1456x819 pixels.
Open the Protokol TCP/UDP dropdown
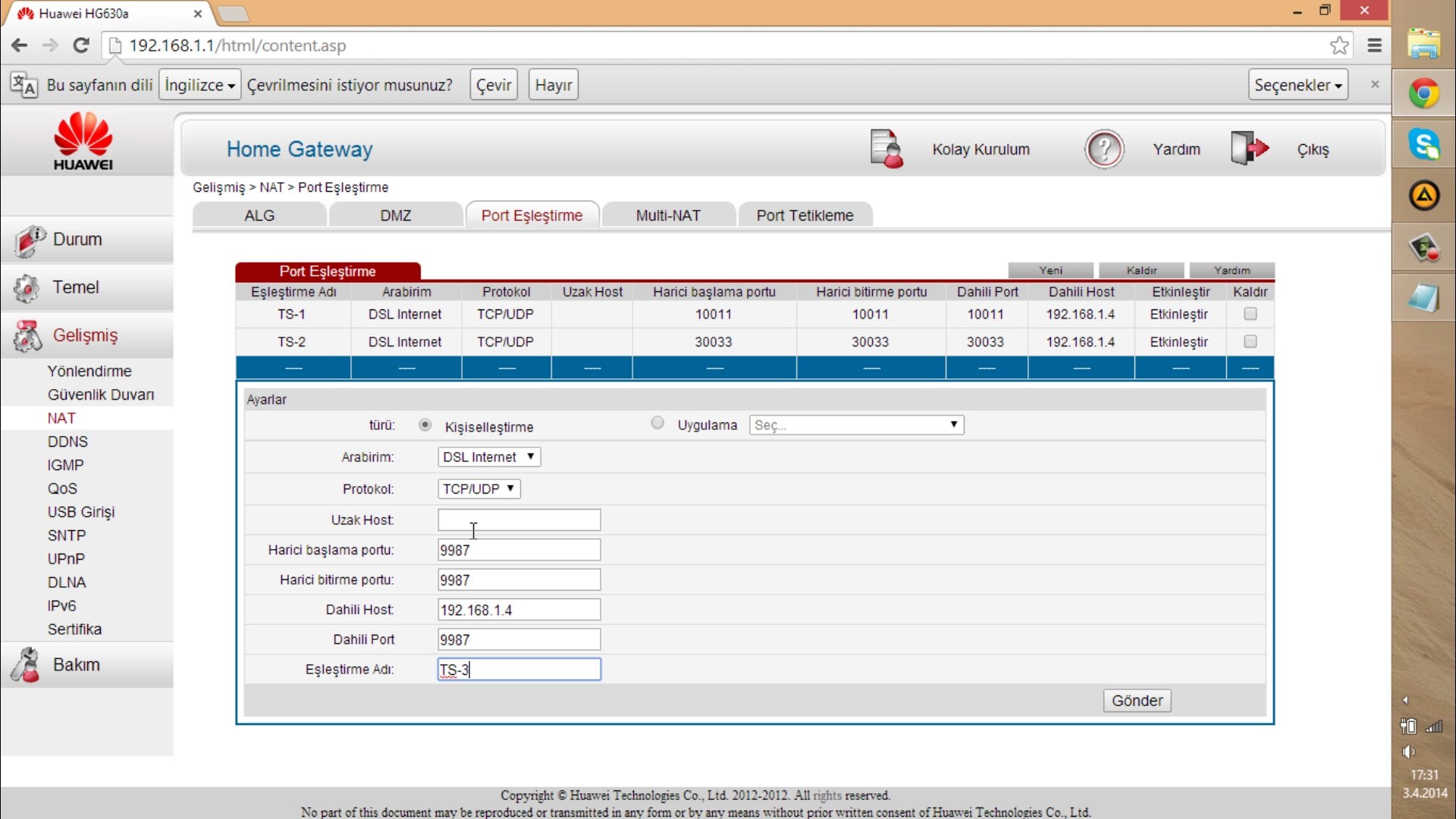[479, 489]
